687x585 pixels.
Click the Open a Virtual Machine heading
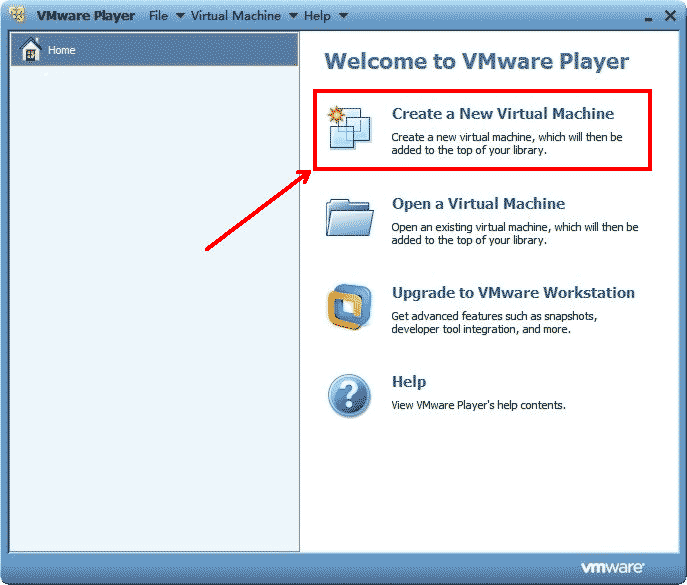pyautogui.click(x=478, y=204)
